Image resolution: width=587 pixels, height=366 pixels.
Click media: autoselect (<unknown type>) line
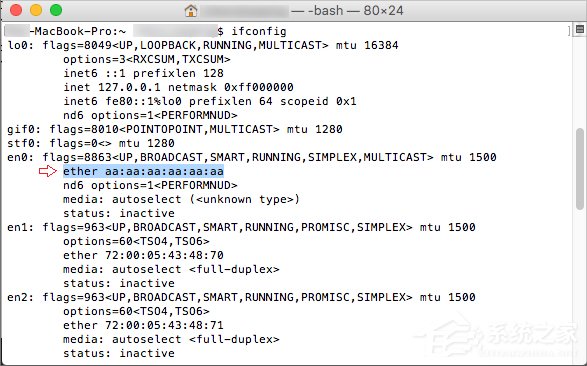pyautogui.click(x=182, y=199)
